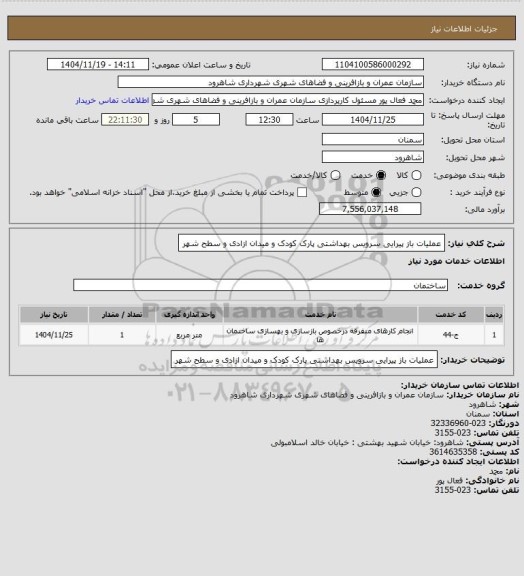This screenshot has width=524, height=576.
Task: Click the نام خدمت column header
Action: click(x=320, y=315)
